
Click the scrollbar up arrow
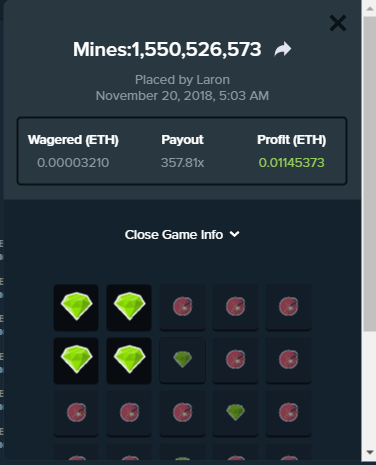tap(369, 8)
